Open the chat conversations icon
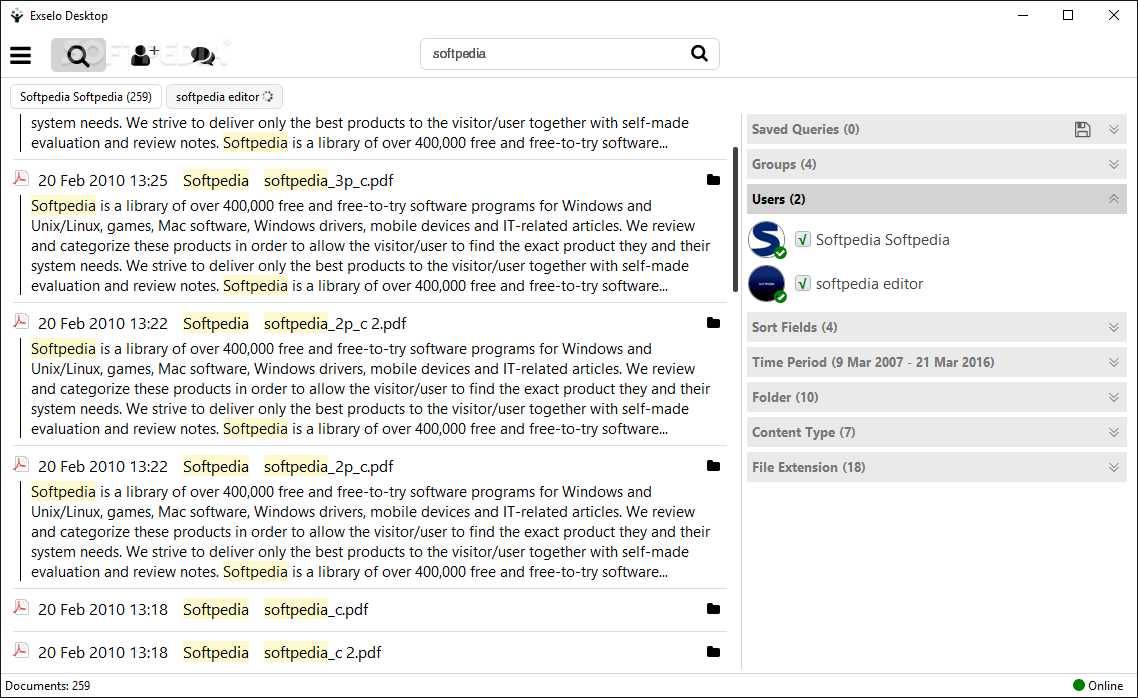The image size is (1138, 698). tap(202, 55)
